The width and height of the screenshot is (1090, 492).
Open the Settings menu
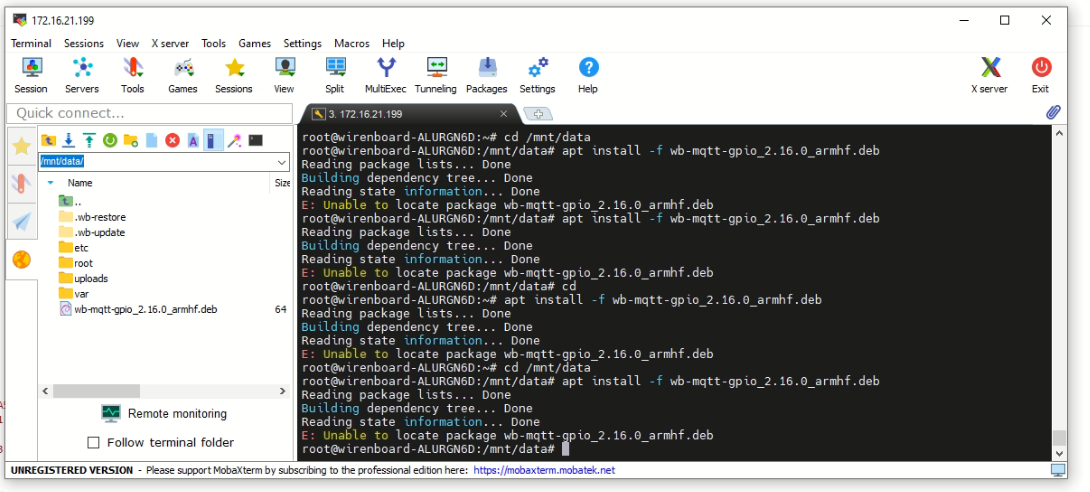click(x=302, y=43)
